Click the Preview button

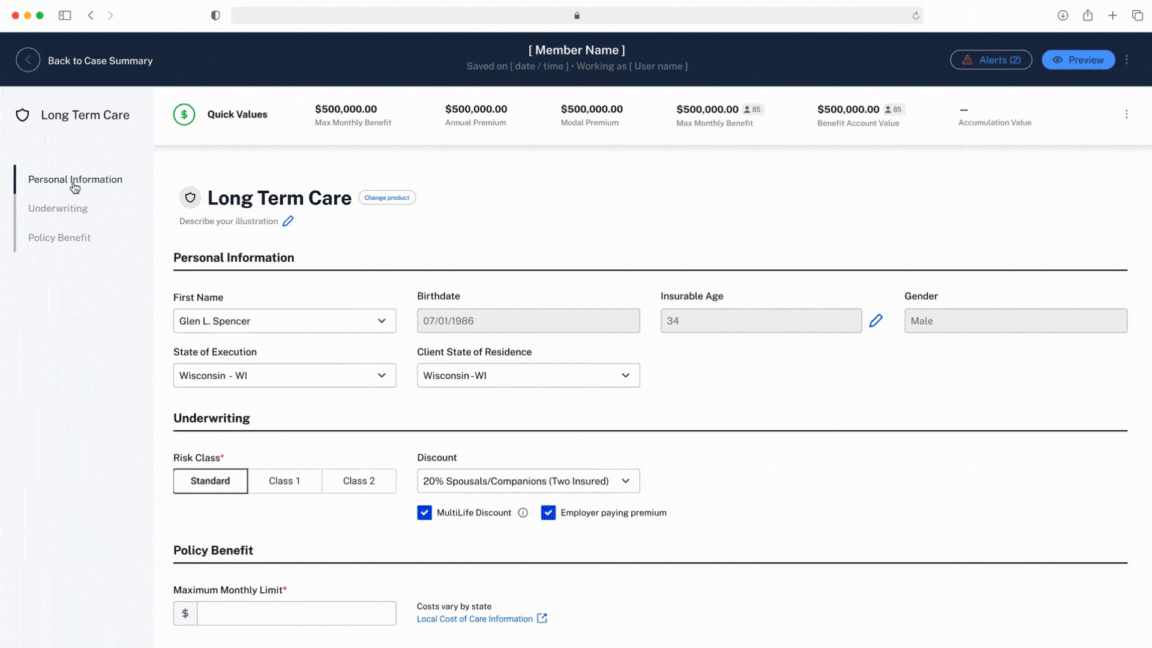[1078, 60]
